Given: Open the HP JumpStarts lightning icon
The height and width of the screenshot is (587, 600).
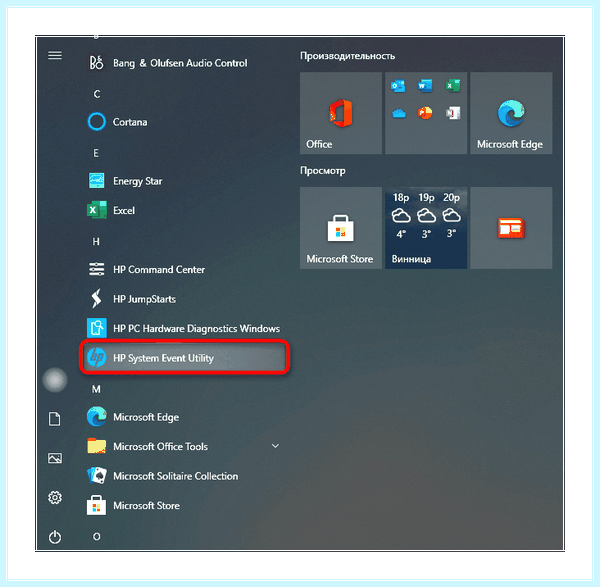Looking at the screenshot, I should coord(96,298).
